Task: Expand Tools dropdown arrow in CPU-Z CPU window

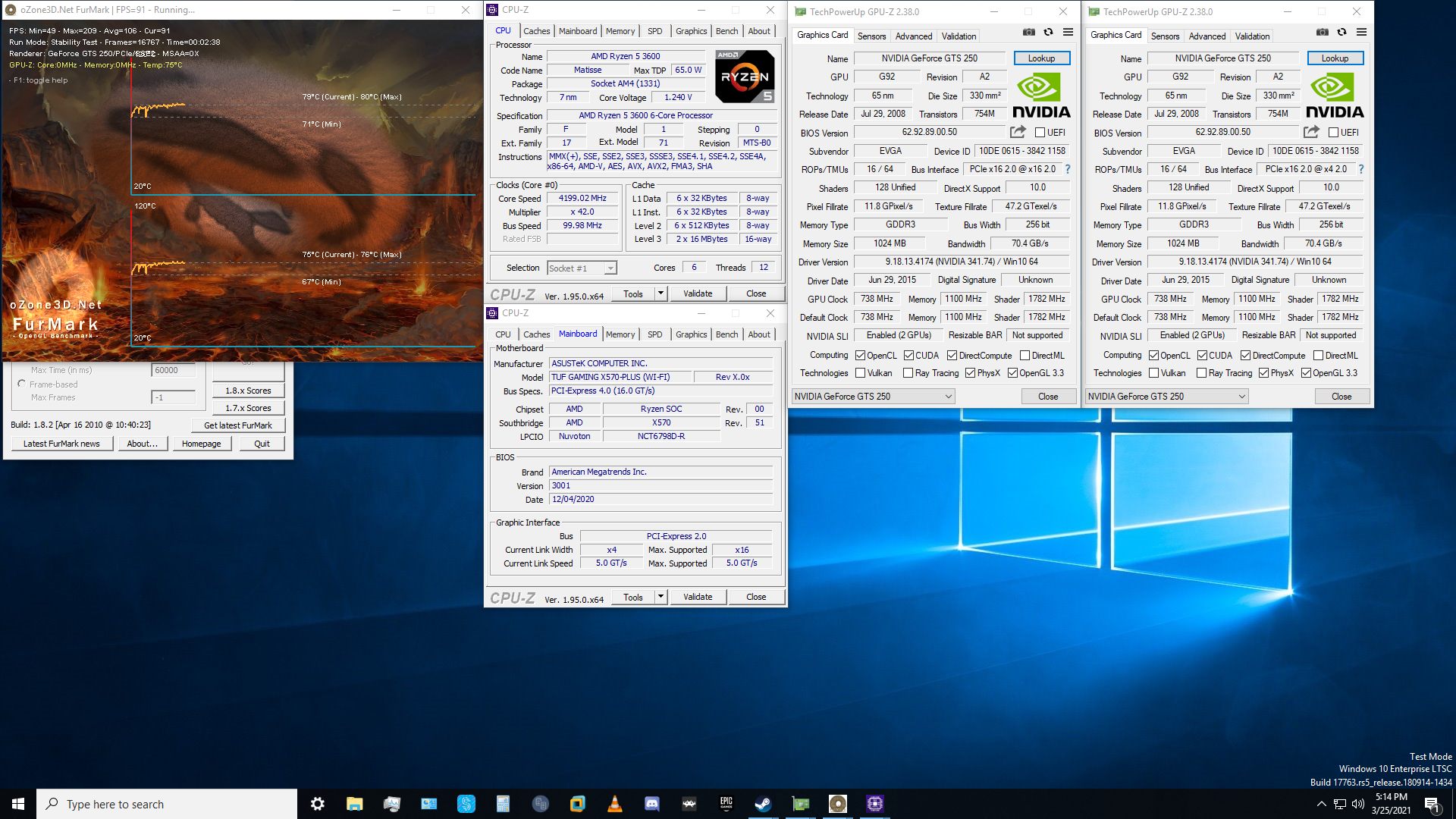Action: [x=661, y=293]
